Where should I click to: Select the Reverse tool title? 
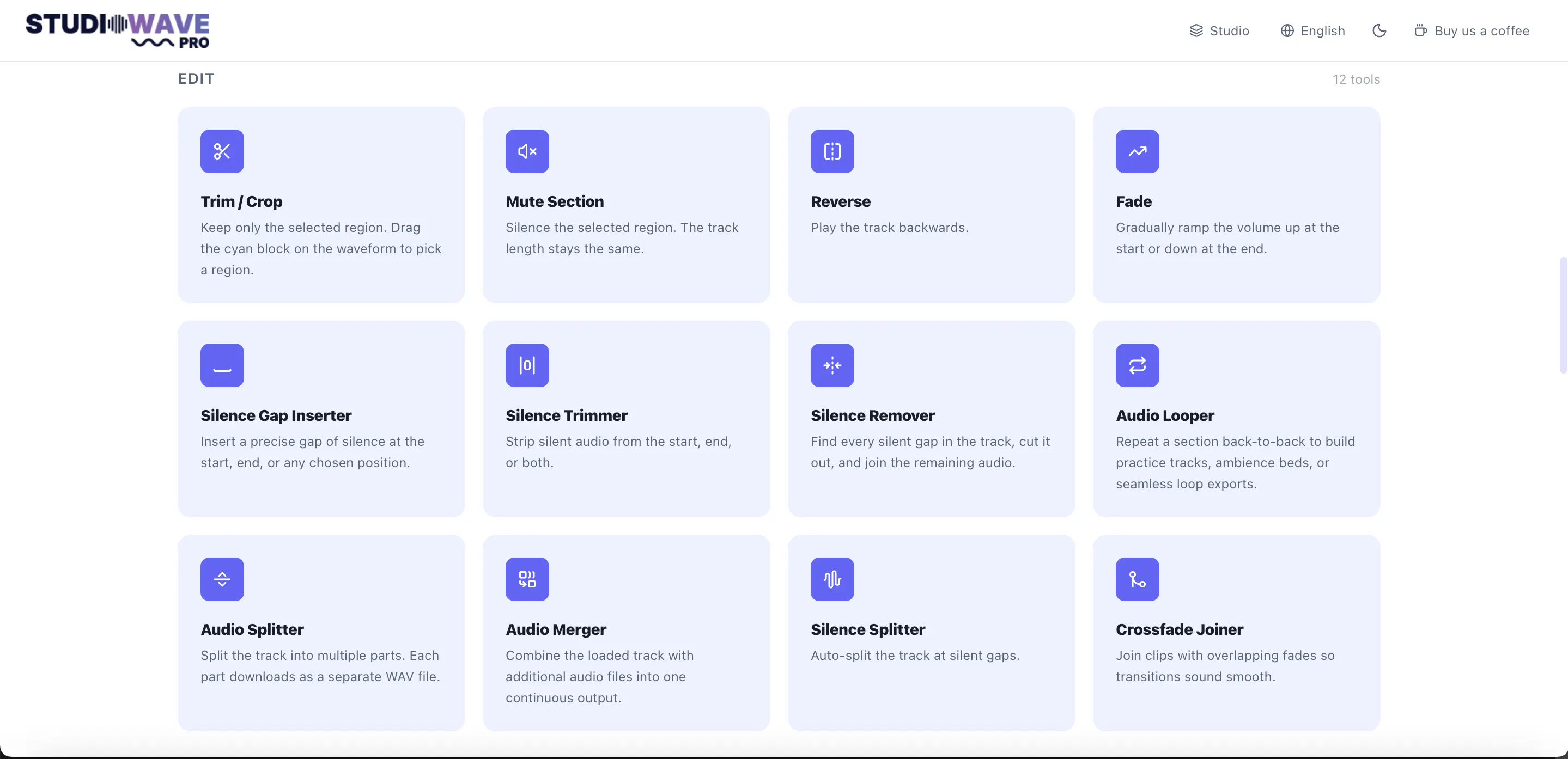pos(841,201)
